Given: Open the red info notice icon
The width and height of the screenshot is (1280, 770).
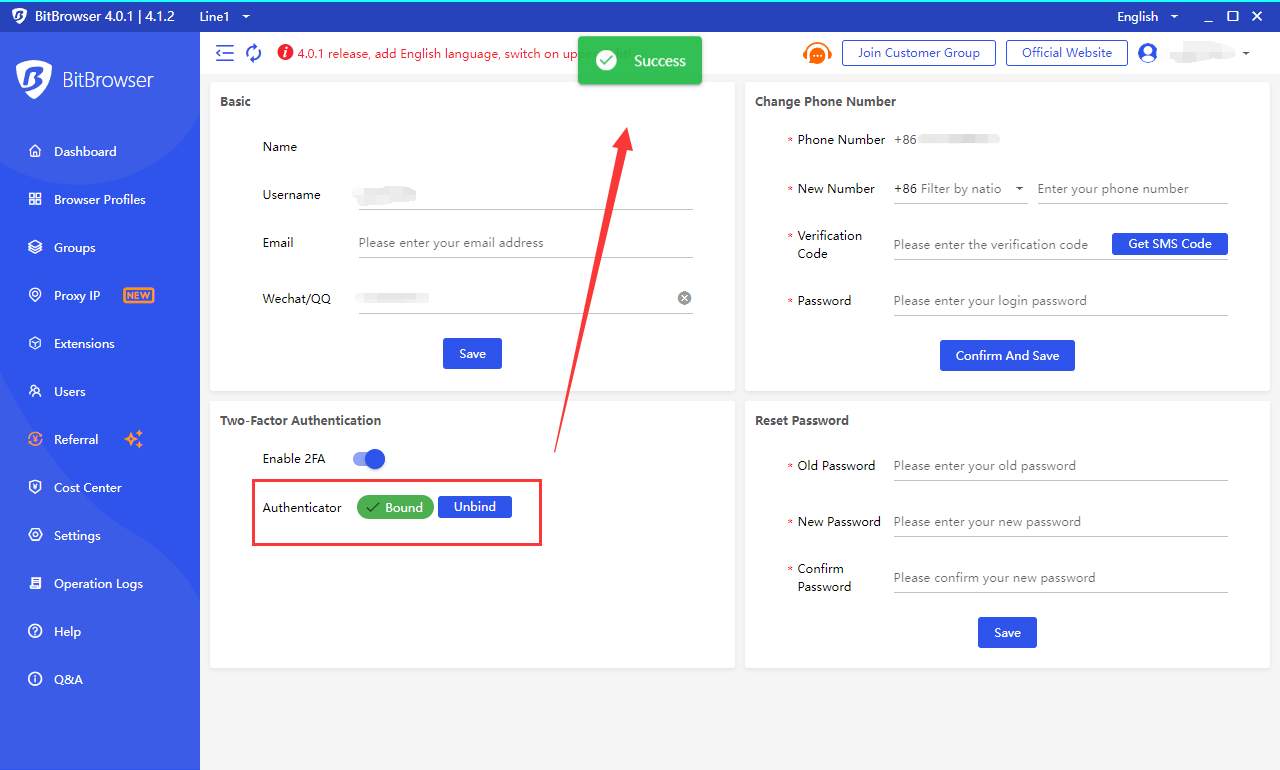Looking at the screenshot, I should tap(285, 53).
